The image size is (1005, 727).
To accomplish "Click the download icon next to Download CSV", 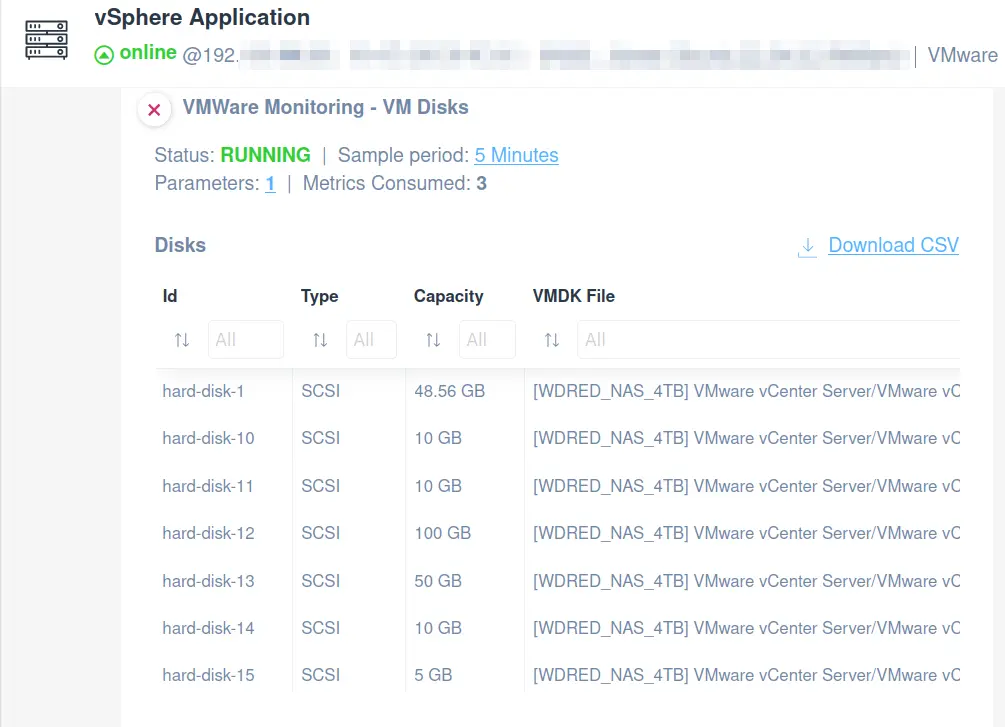I will (807, 245).
